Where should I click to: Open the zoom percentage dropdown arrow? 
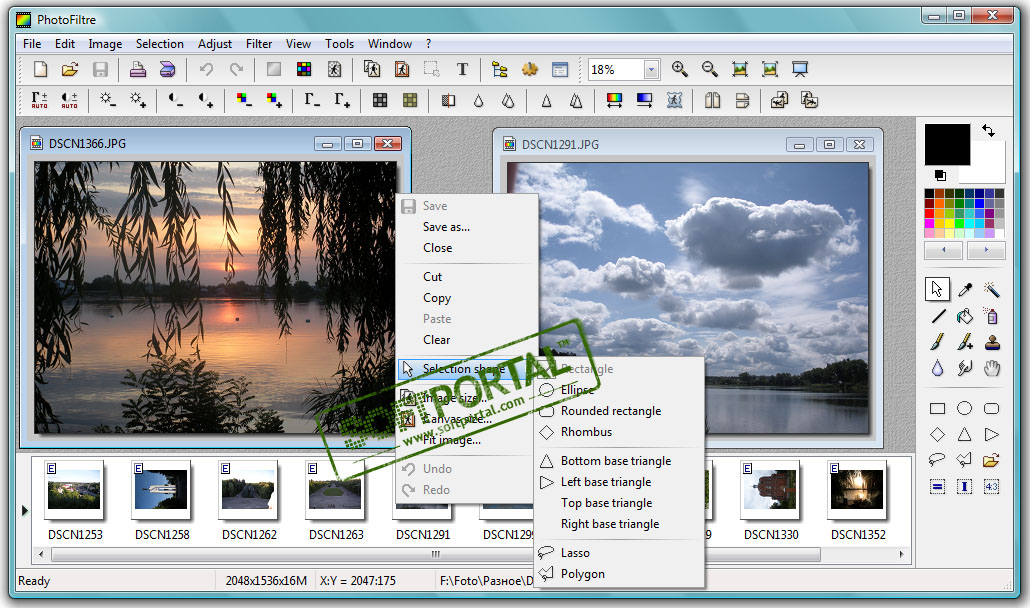coord(651,70)
